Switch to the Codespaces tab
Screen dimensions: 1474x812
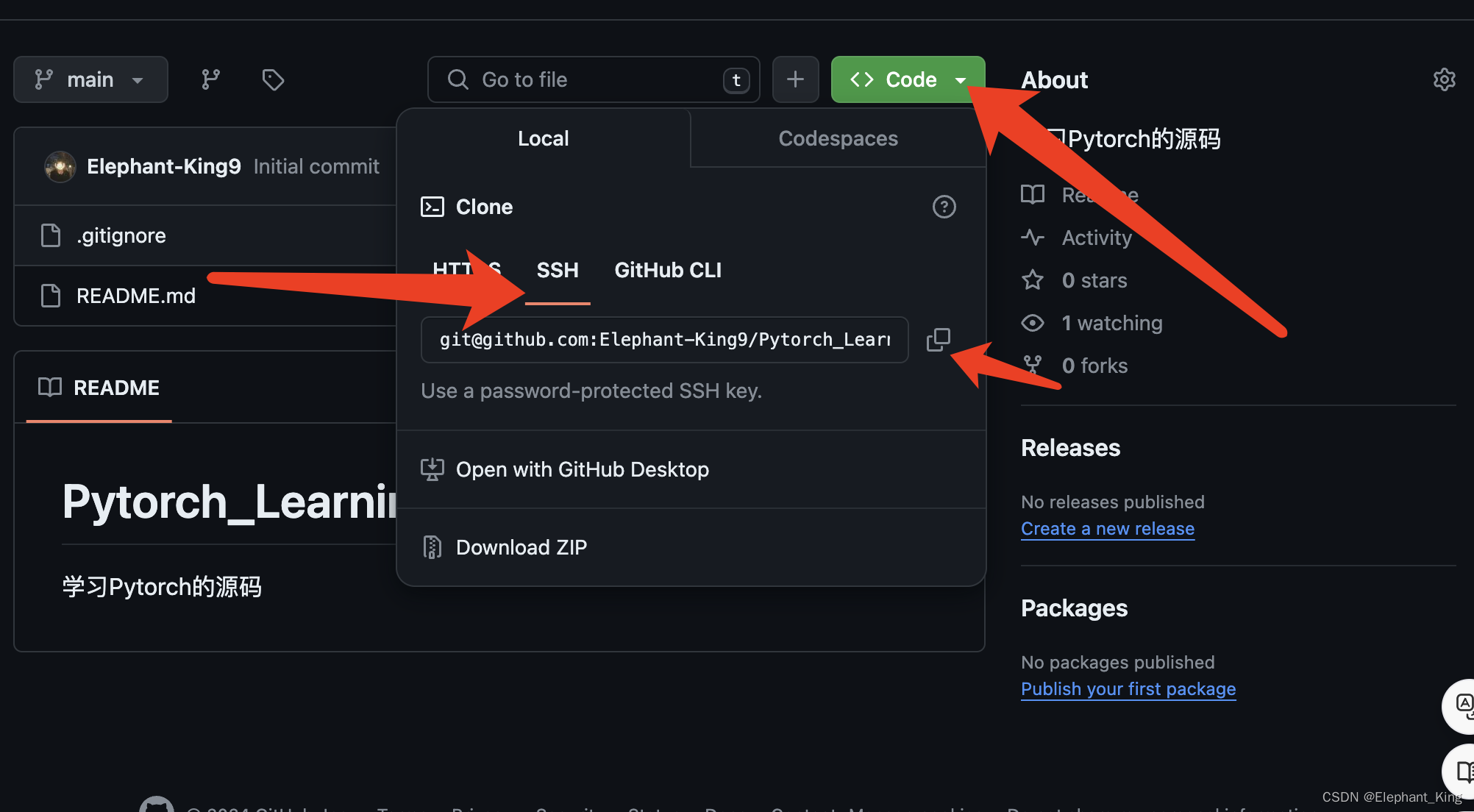point(838,138)
